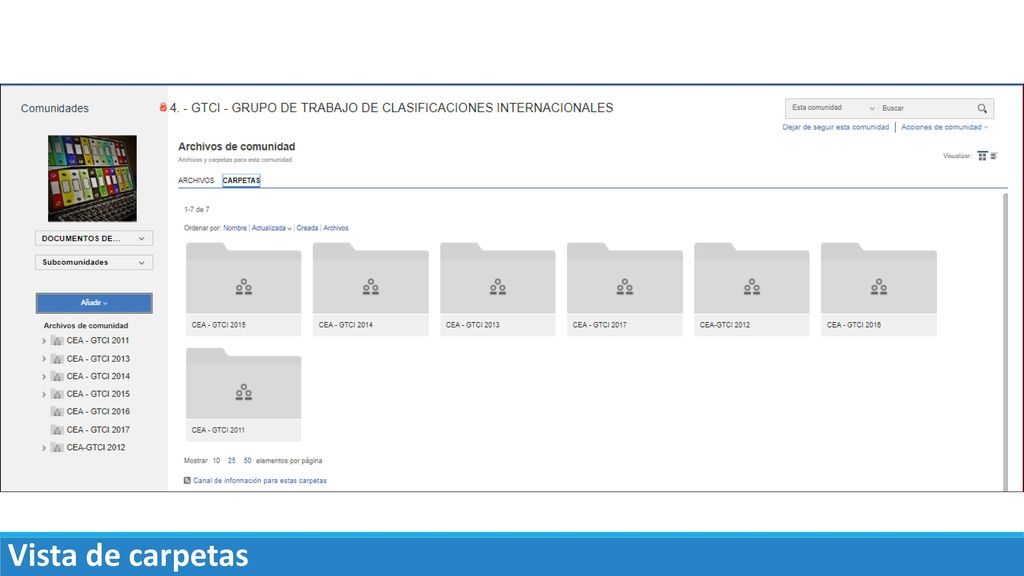The image size is (1024, 576).
Task: Click sidebar folder icon for CEA - GTCI 2016
Action: pos(57,412)
